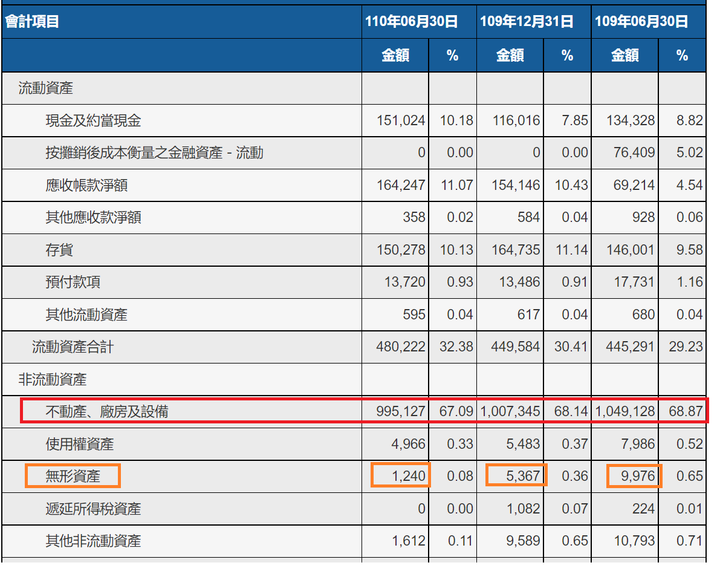720x574 pixels.
Task: Select the 無形資產 row label
Action: pyautogui.click(x=73, y=477)
